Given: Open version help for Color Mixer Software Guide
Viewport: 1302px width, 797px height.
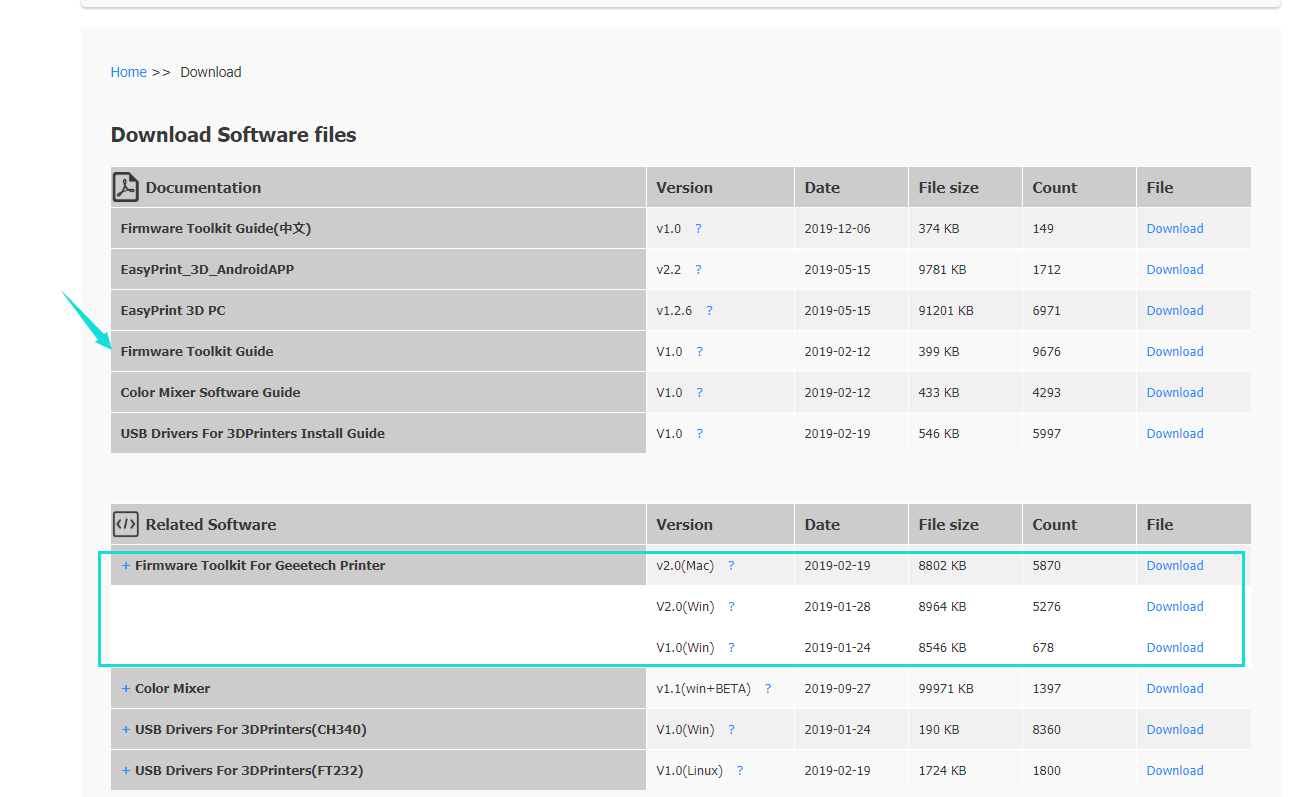Looking at the screenshot, I should pyautogui.click(x=699, y=393).
